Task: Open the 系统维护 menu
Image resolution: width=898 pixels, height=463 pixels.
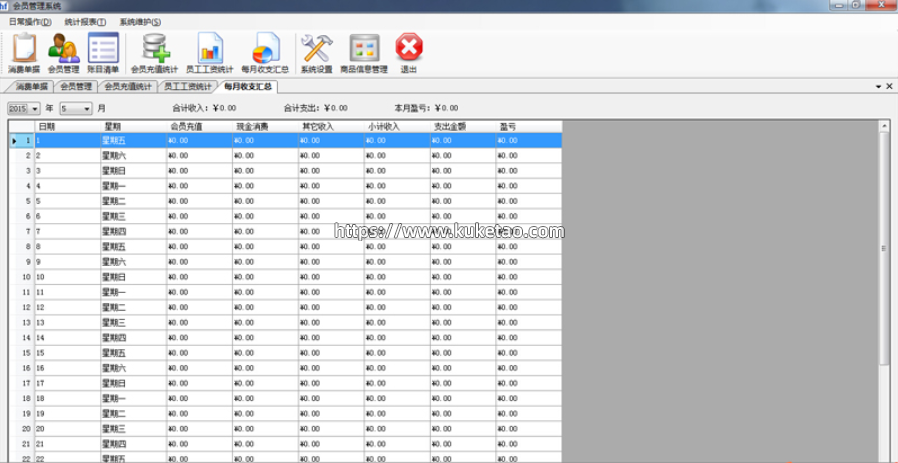Action: [140, 21]
